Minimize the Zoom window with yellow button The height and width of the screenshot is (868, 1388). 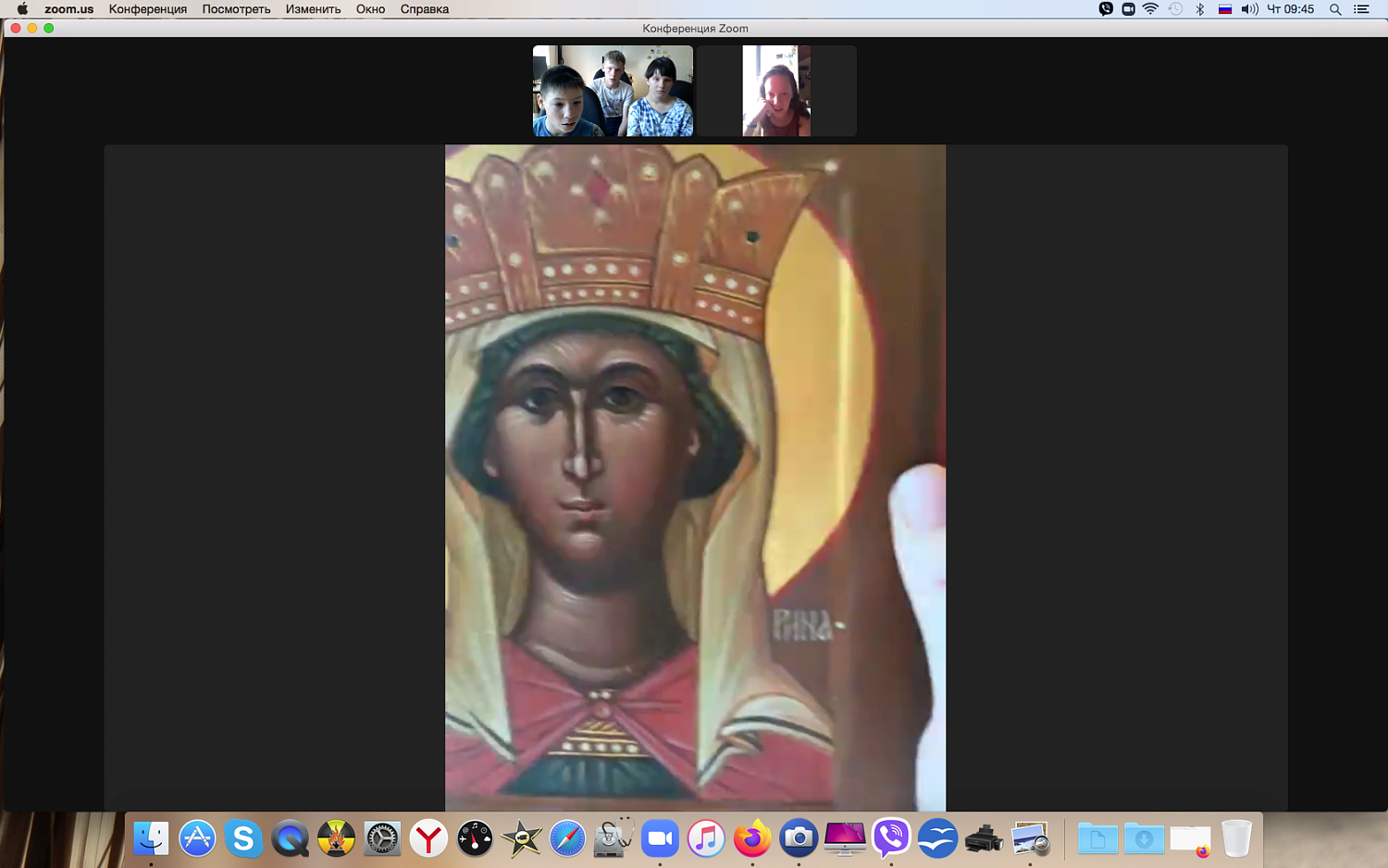[32, 29]
